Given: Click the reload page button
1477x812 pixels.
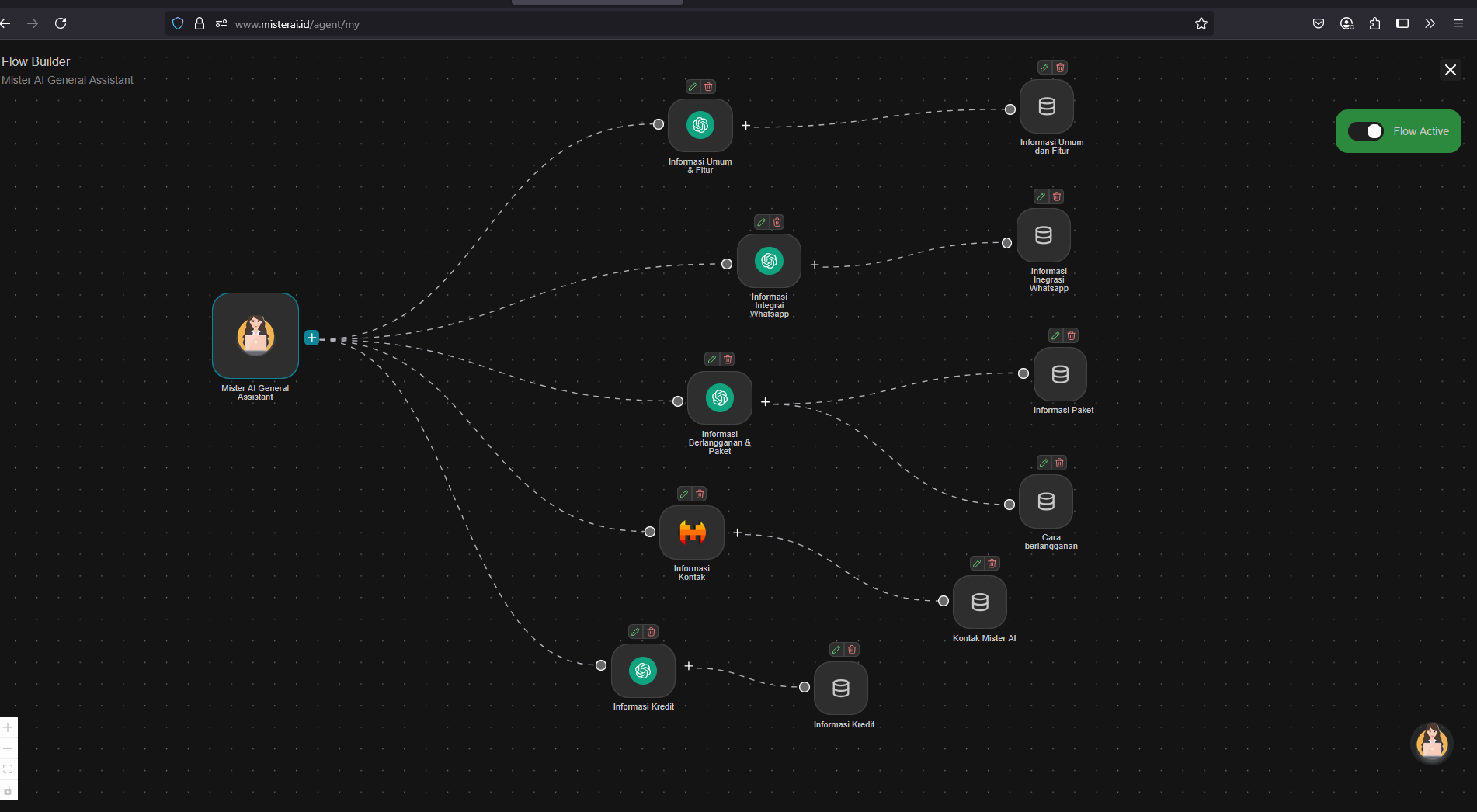Looking at the screenshot, I should [61, 23].
